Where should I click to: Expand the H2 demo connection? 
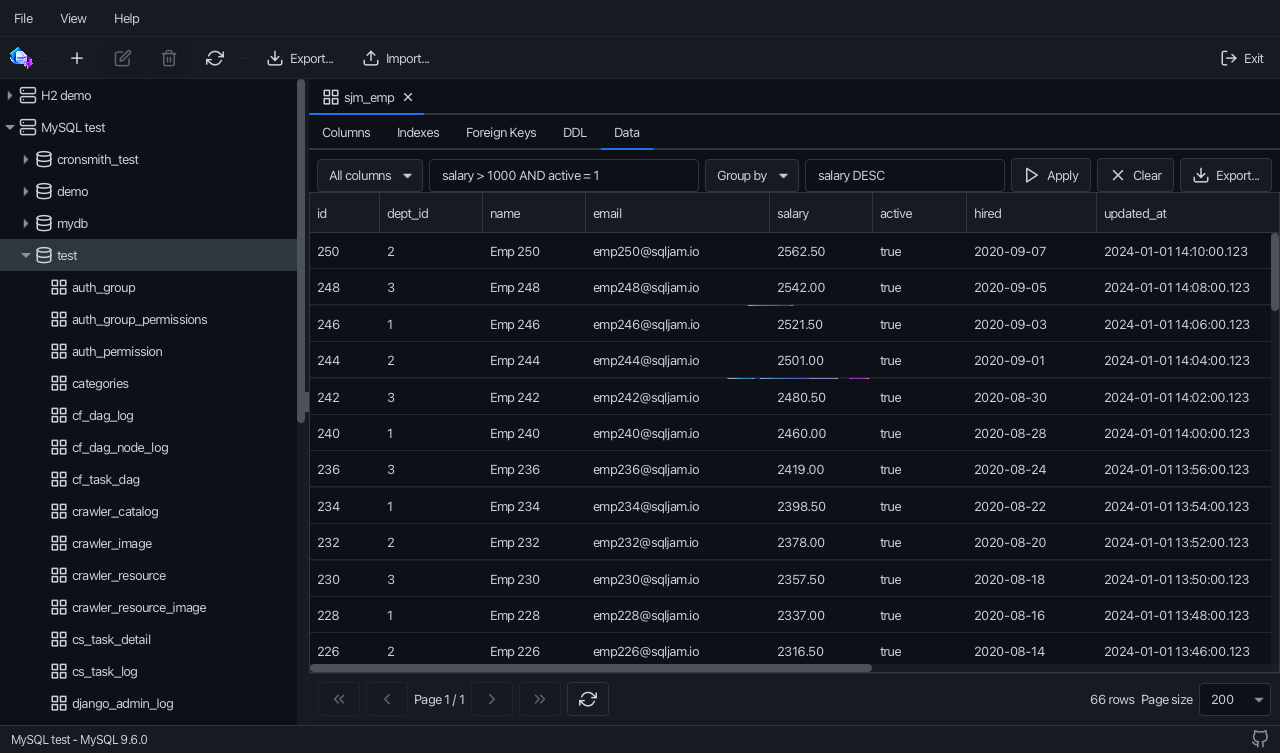pyautogui.click(x=10, y=95)
